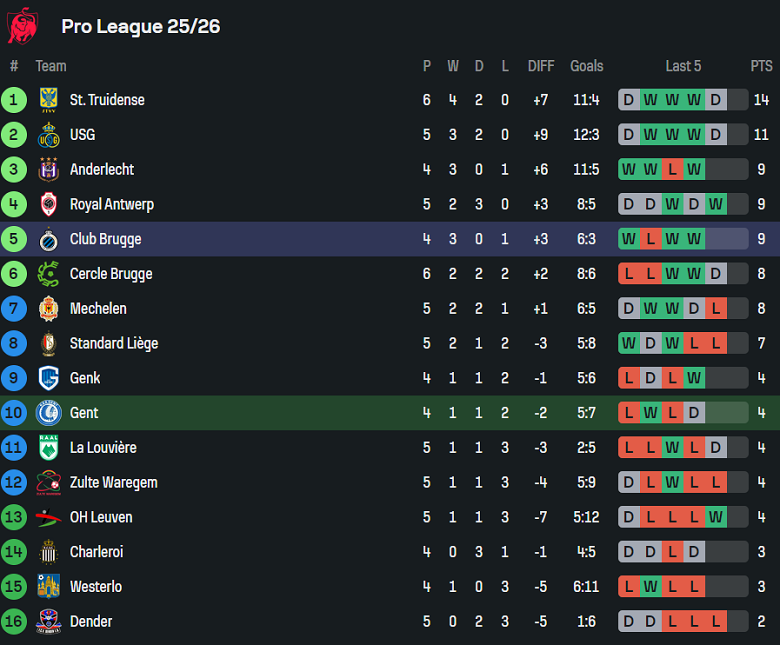Click the loss result in Anderlecht's form
Image resolution: width=780 pixels, height=645 pixels.
[x=672, y=170]
